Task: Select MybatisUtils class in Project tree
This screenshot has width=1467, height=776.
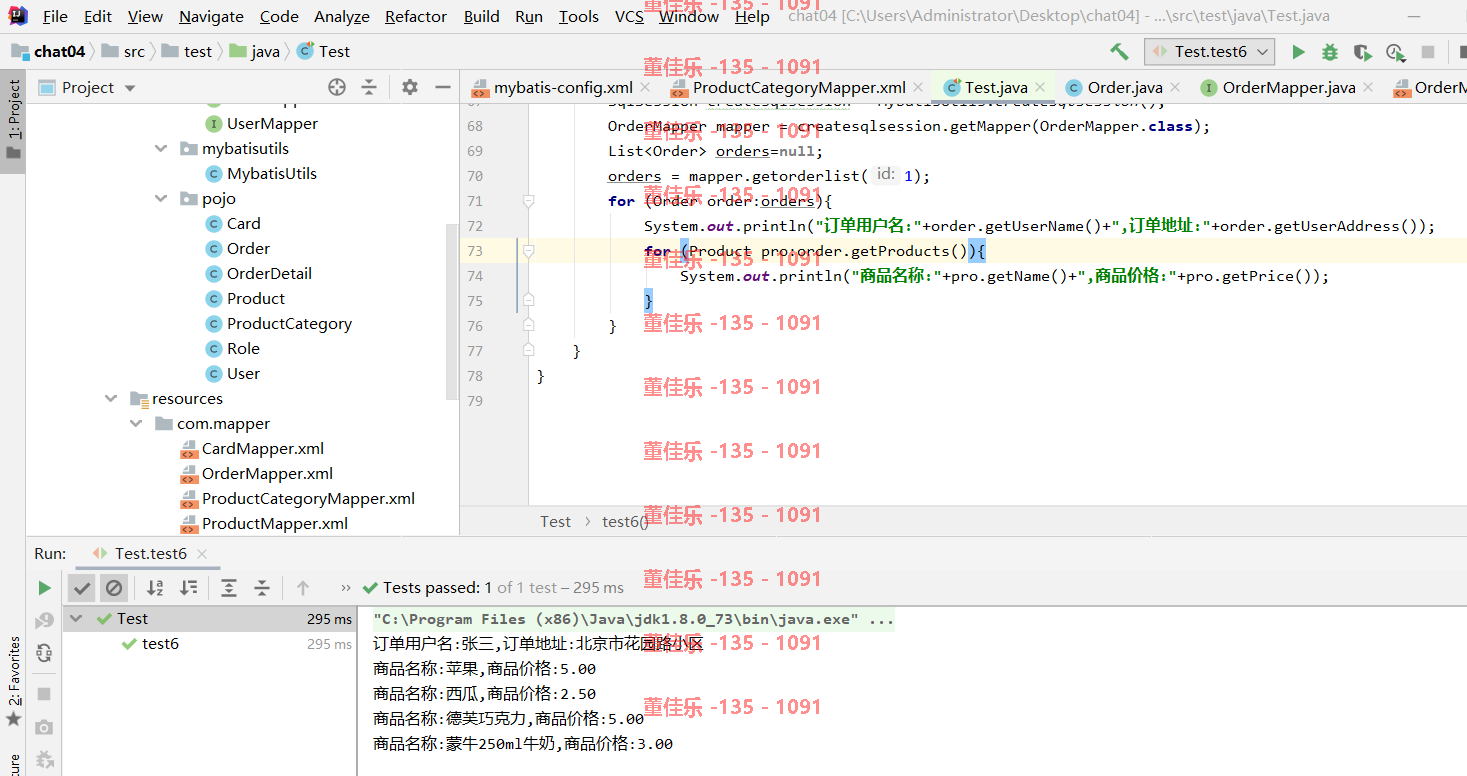Action: pyautogui.click(x=271, y=174)
